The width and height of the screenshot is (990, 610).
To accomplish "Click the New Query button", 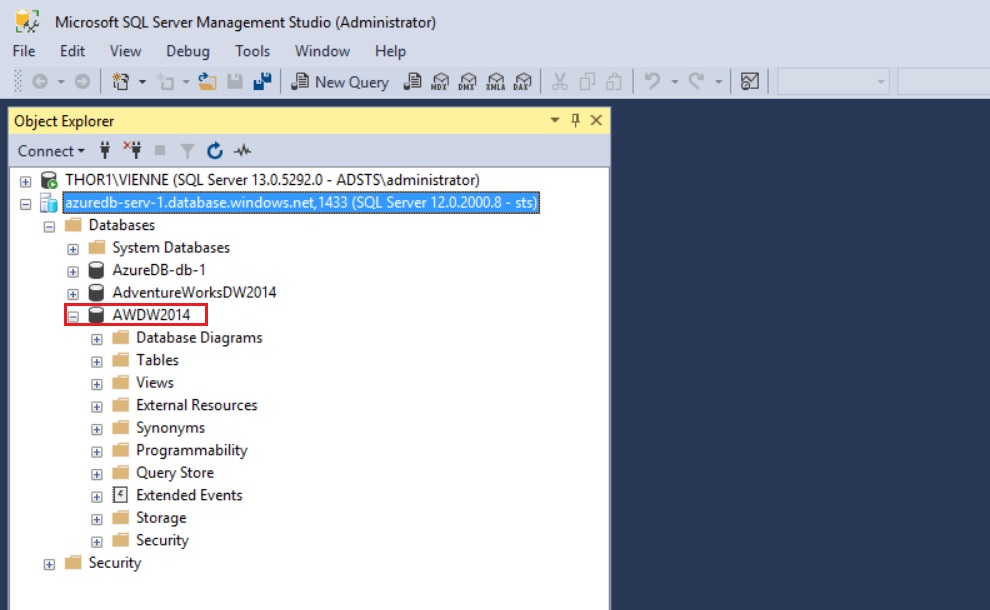I will click(x=340, y=81).
